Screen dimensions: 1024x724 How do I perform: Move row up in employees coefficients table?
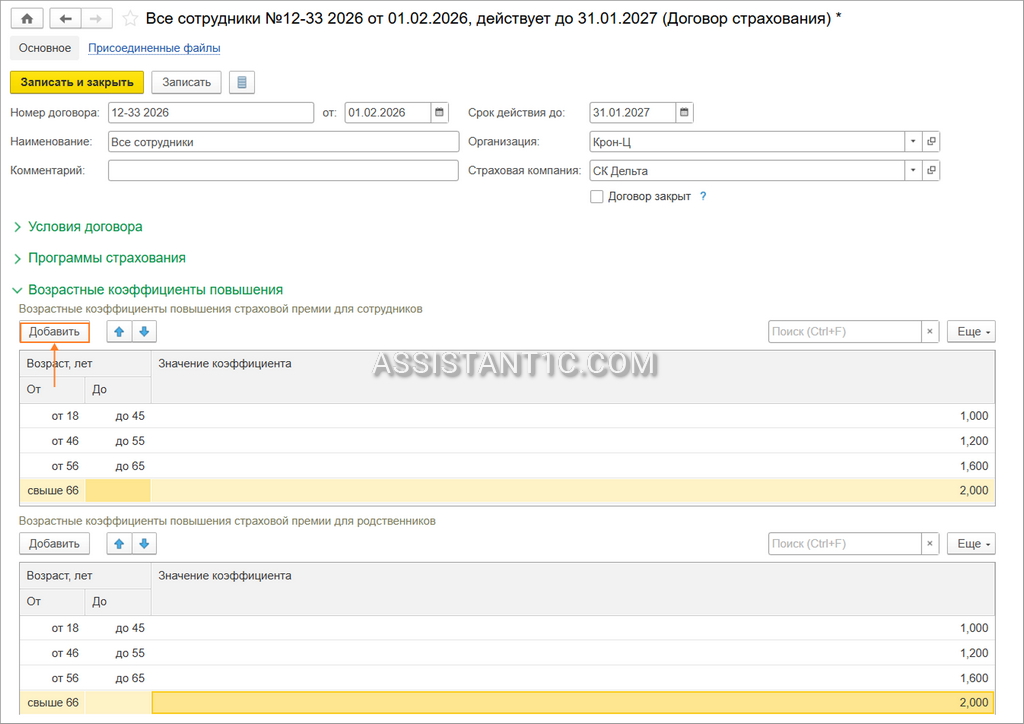point(119,332)
